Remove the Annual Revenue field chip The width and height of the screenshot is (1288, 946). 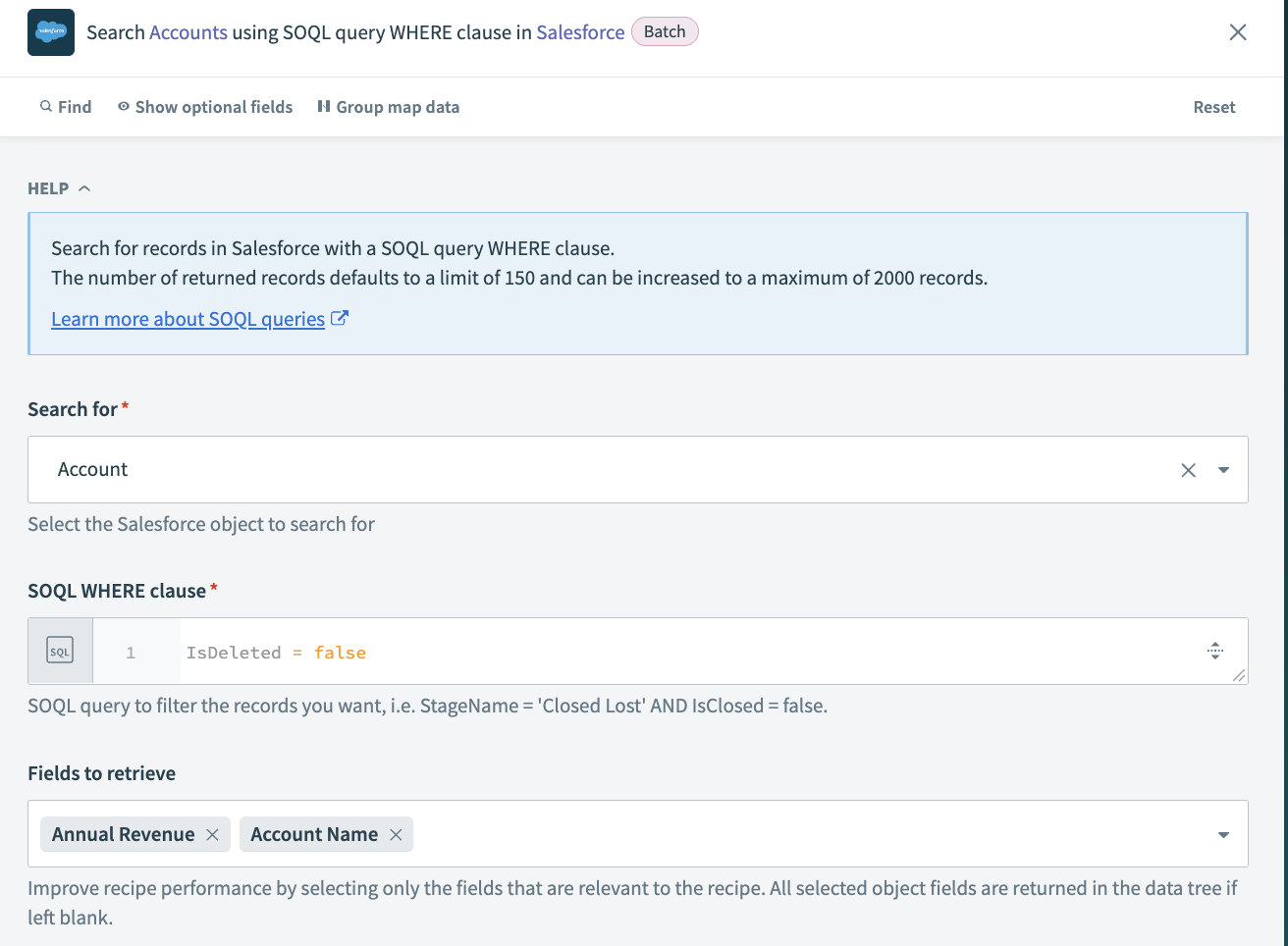point(212,833)
